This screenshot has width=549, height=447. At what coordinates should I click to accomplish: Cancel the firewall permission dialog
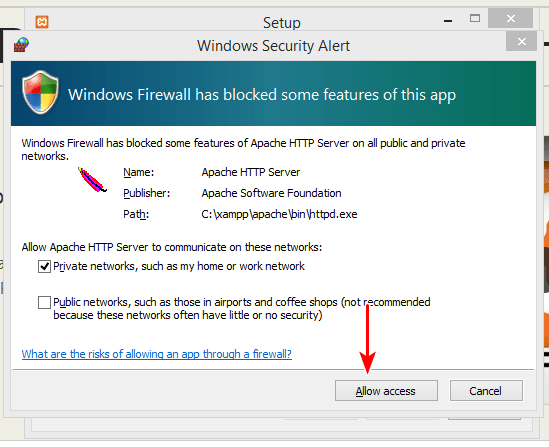click(x=486, y=391)
